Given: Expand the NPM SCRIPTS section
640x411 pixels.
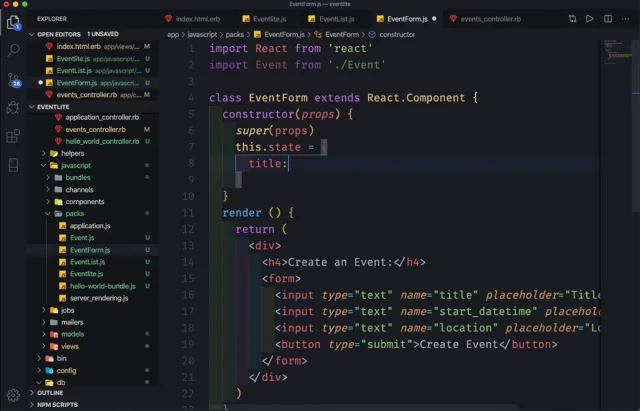Looking at the screenshot, I should click(x=56, y=405).
